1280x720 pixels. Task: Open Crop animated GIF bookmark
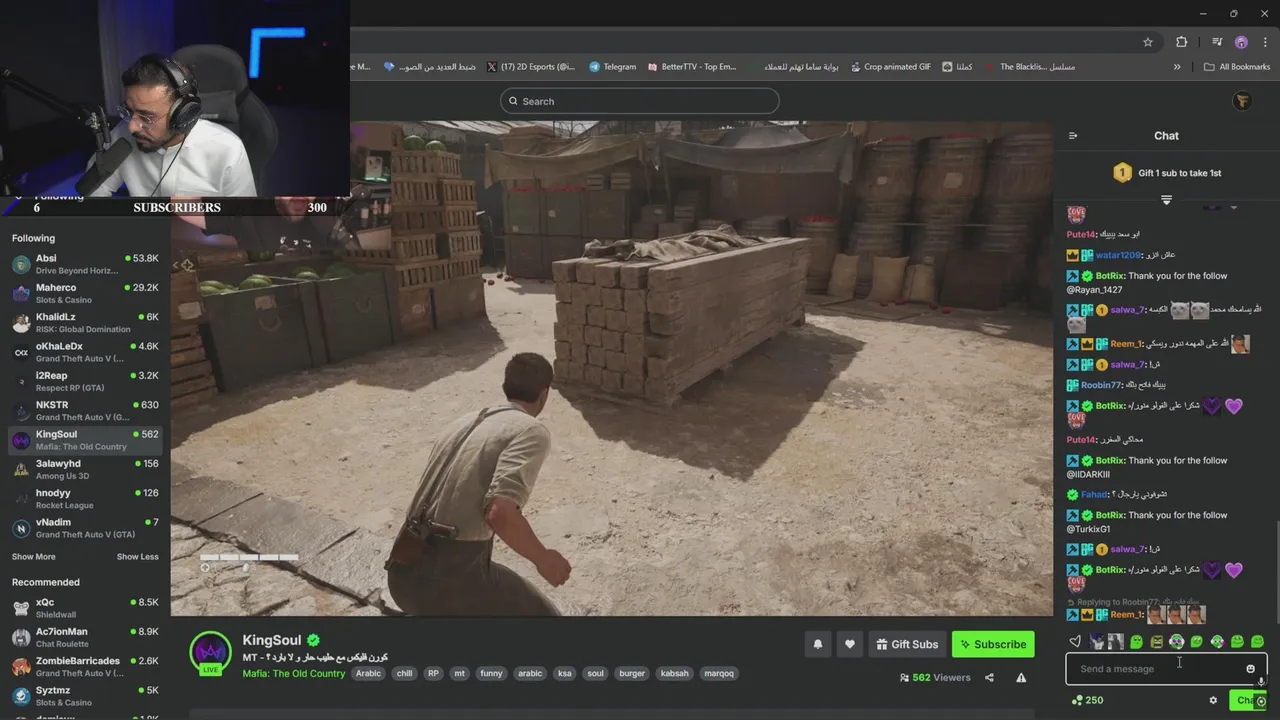coord(891,67)
